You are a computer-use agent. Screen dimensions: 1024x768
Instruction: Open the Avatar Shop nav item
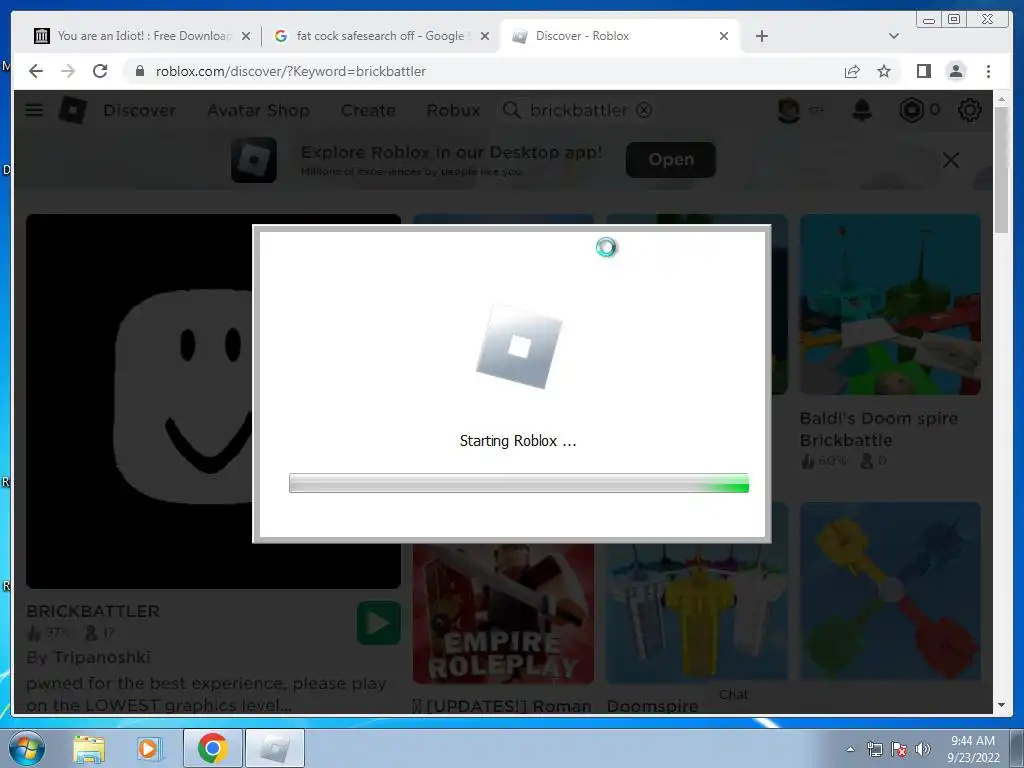259,110
